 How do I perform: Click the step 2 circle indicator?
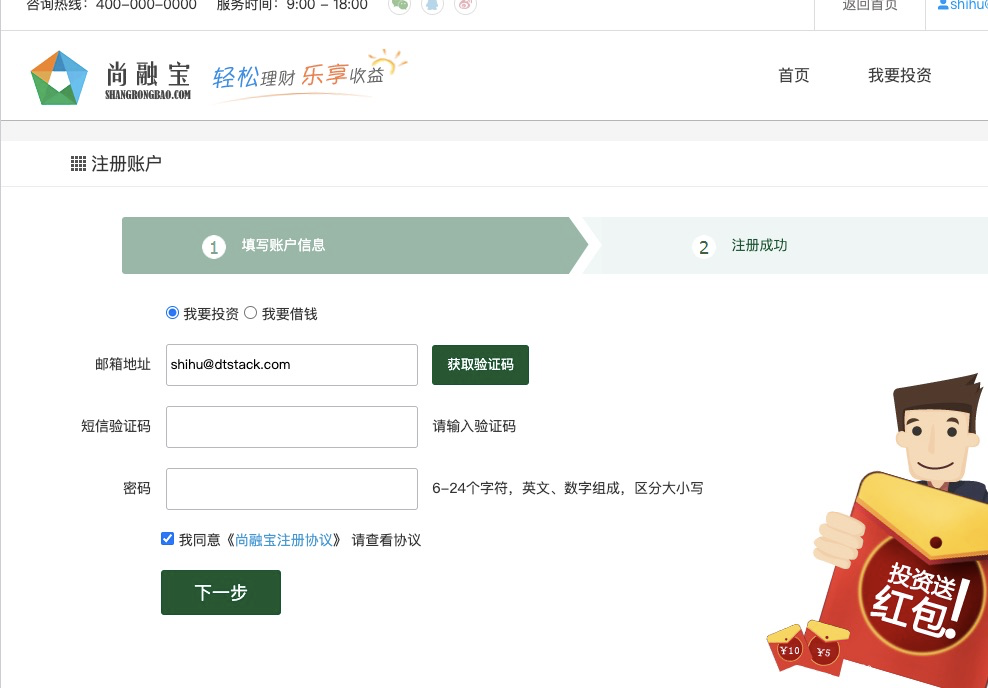703,246
